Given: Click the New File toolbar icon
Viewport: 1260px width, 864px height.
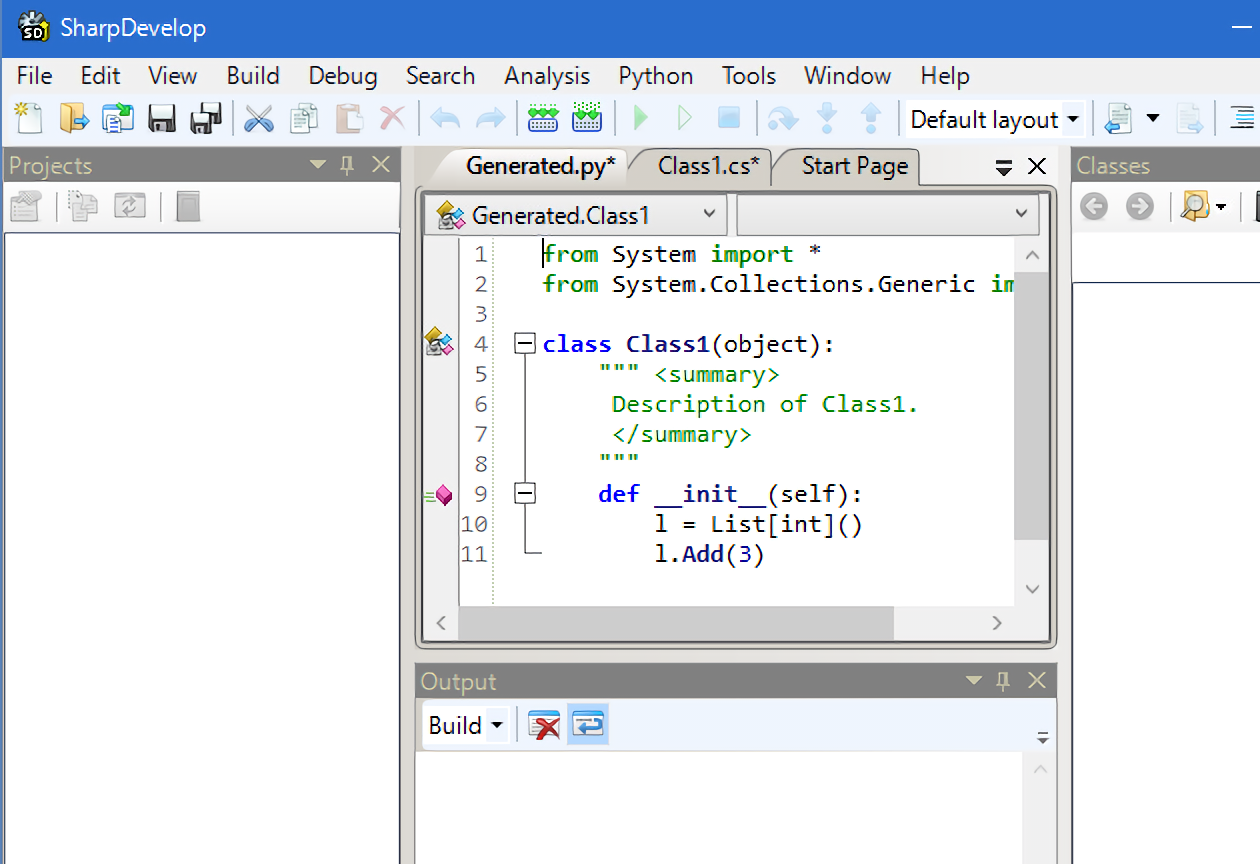Looking at the screenshot, I should (x=29, y=119).
